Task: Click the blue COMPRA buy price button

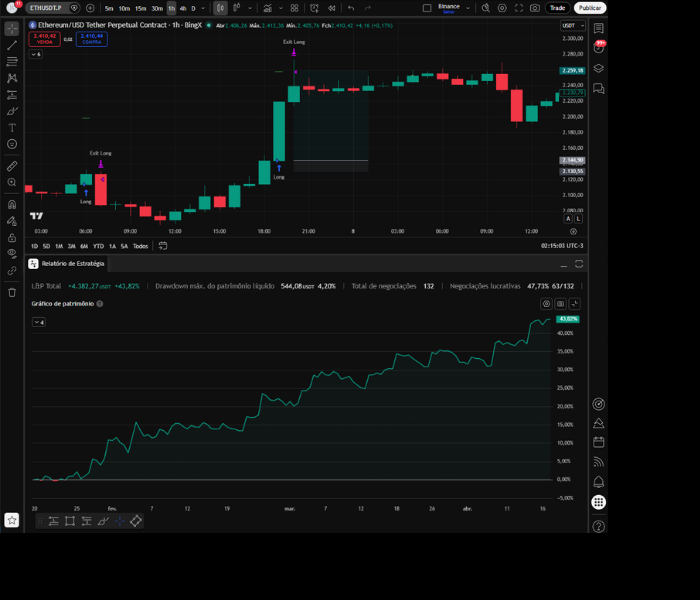Action: pos(92,39)
